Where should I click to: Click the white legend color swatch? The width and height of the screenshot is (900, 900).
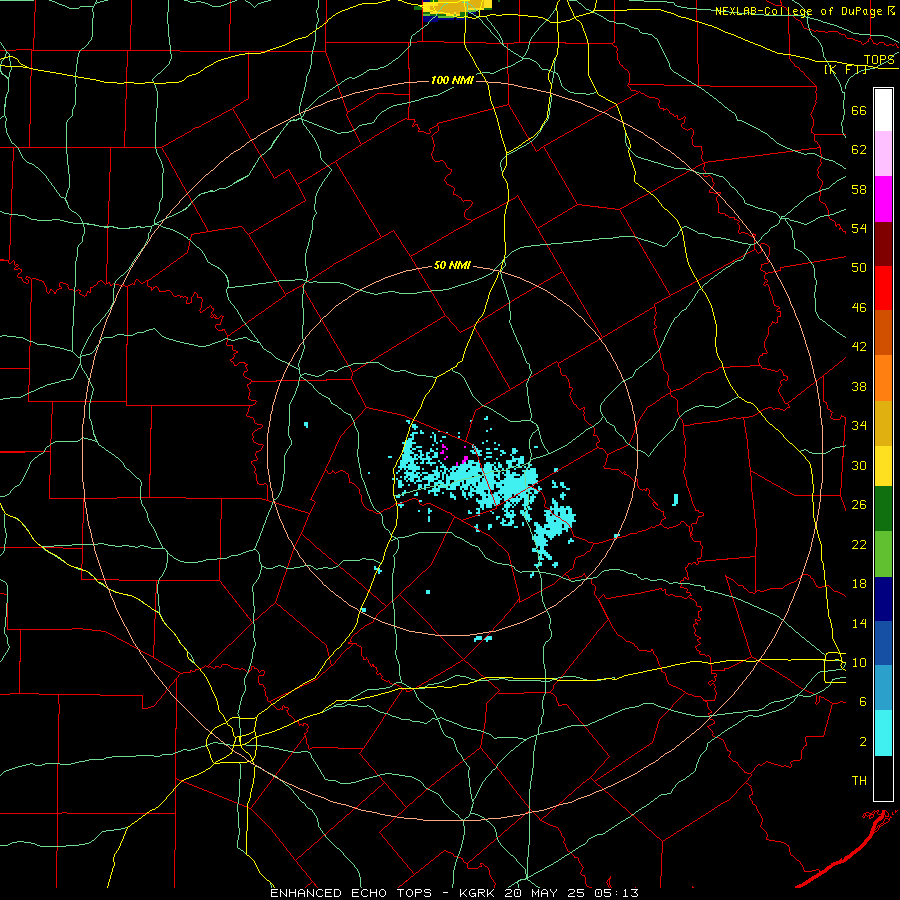(x=883, y=110)
